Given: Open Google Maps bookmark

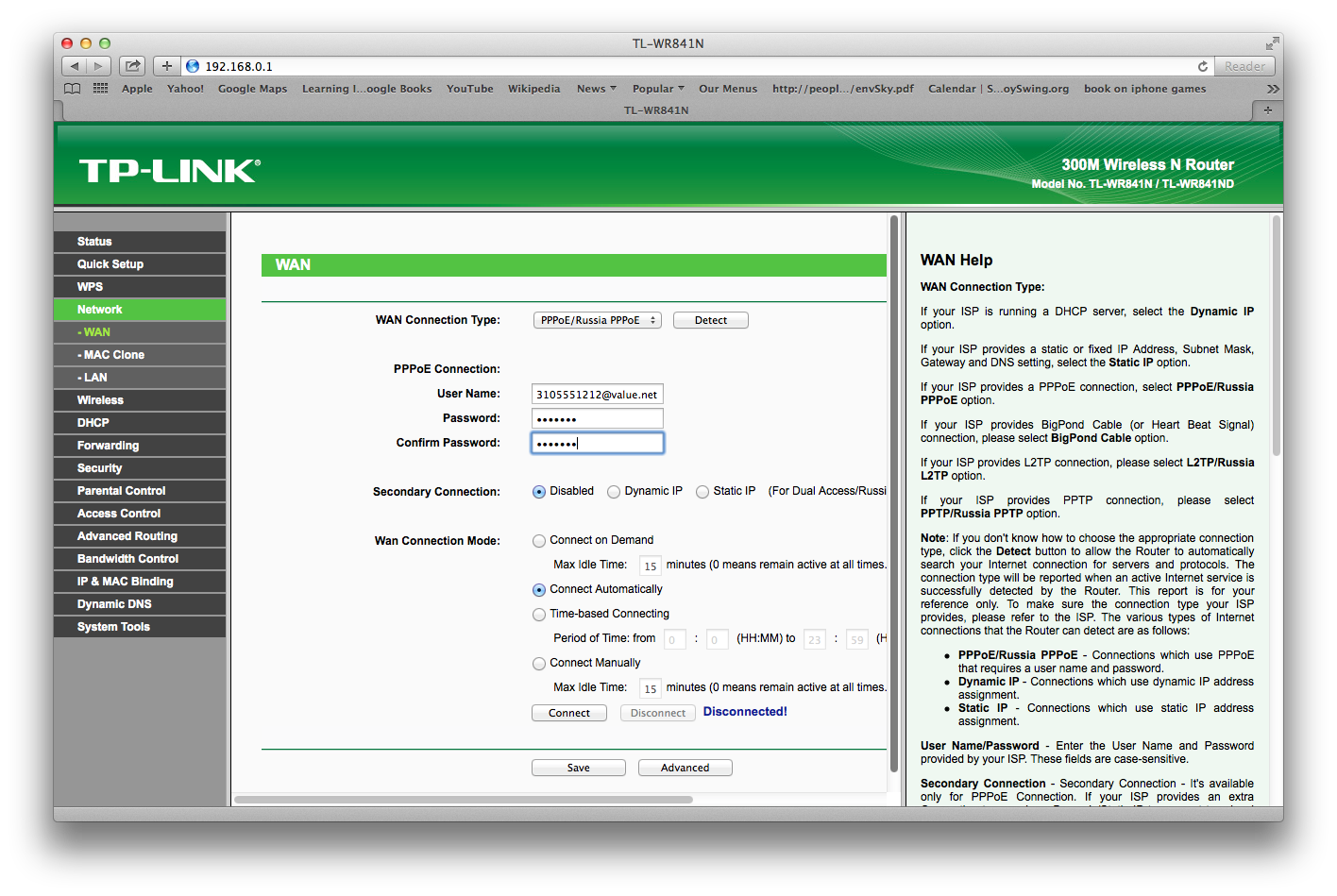Looking at the screenshot, I should [252, 89].
